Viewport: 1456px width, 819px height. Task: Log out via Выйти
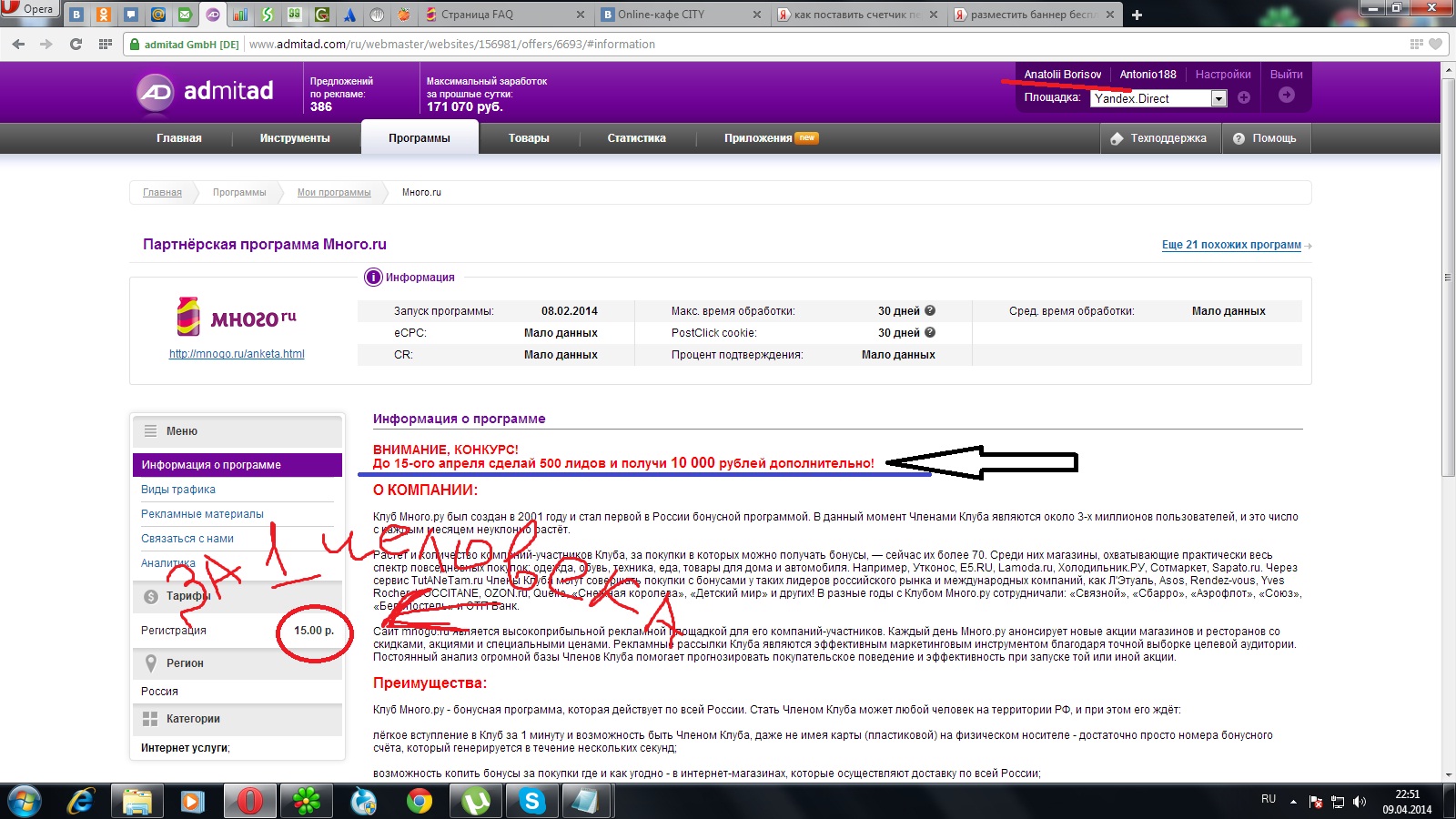[x=1287, y=75]
